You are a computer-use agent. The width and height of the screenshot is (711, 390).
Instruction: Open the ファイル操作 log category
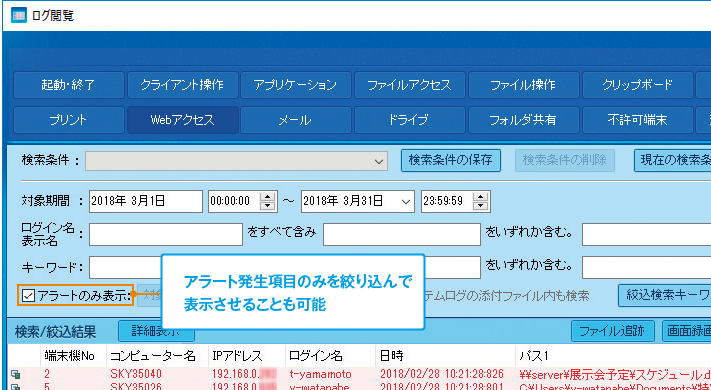[x=523, y=85]
